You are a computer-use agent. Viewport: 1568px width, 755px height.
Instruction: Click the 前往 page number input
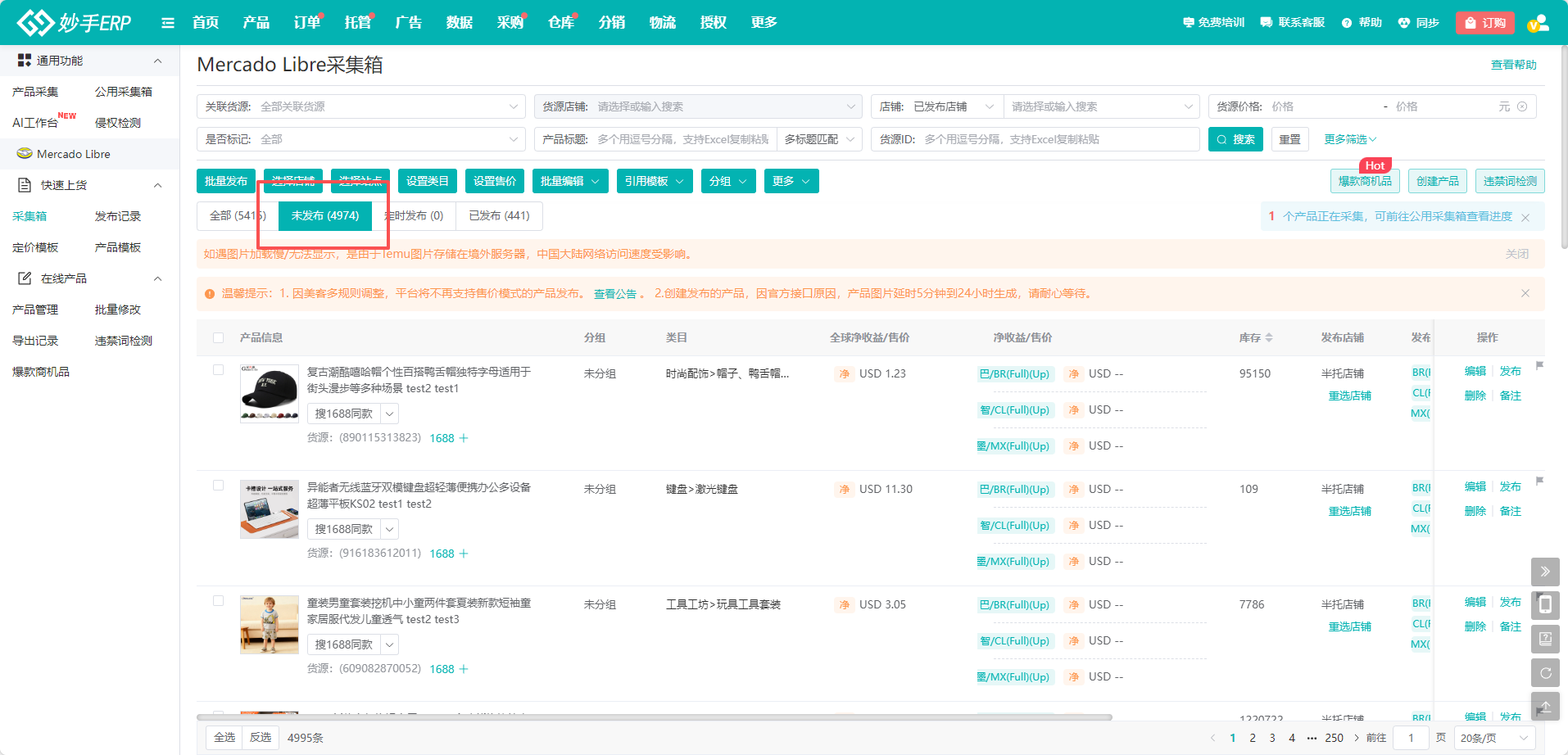click(x=1412, y=738)
